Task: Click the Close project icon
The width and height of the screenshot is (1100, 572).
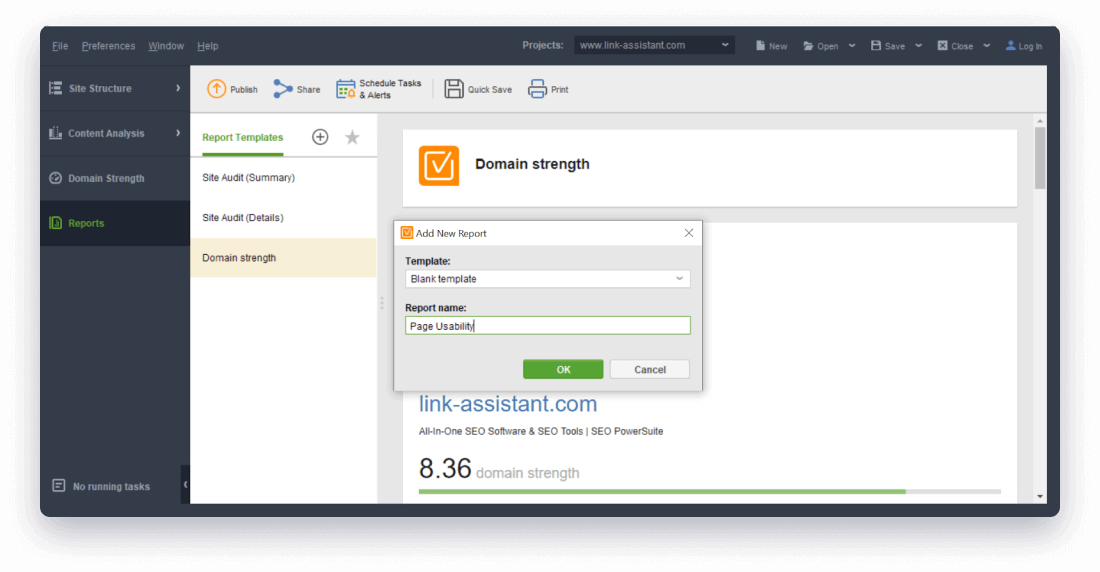Action: pos(942,46)
